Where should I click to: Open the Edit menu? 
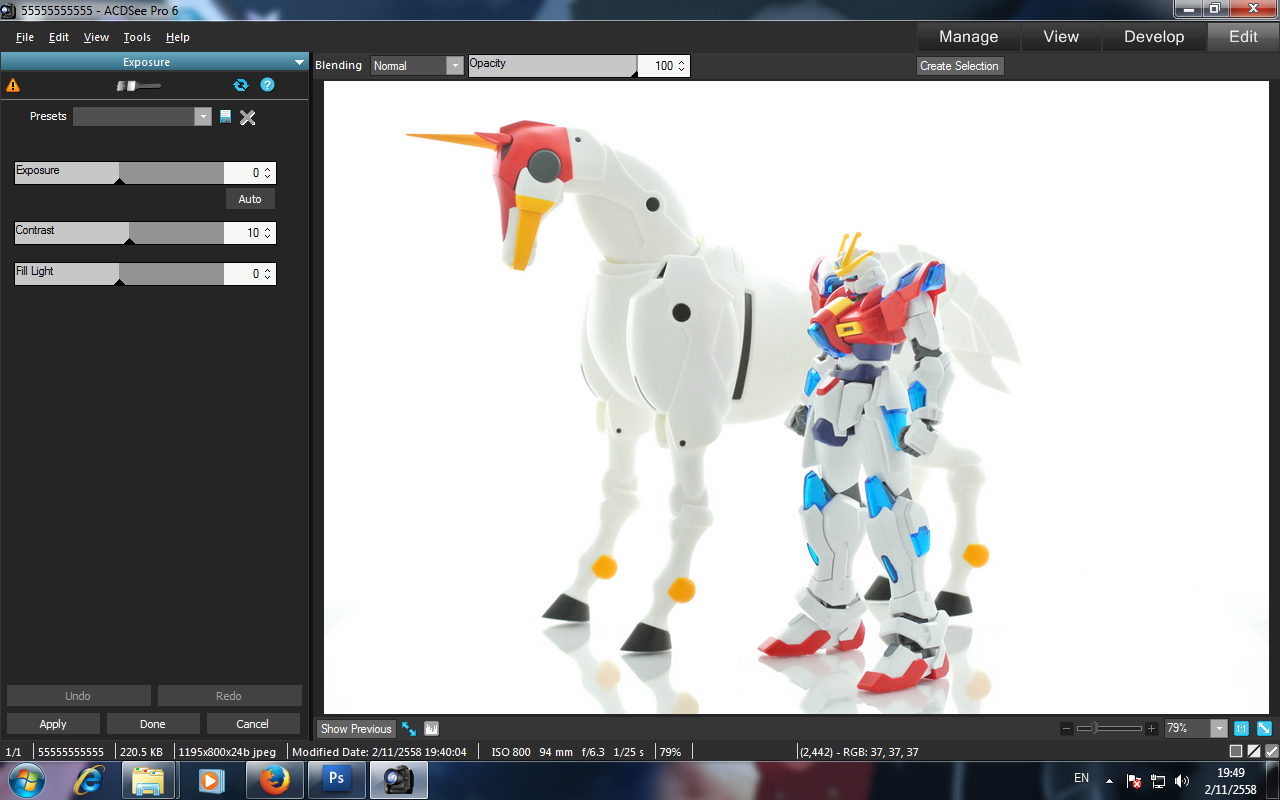59,37
